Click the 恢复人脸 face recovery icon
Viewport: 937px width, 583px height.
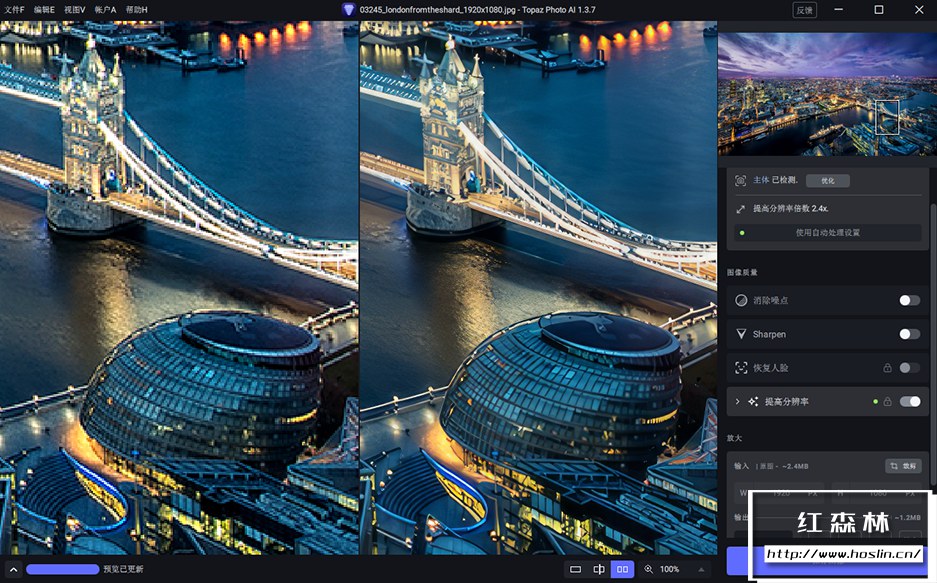pos(741,368)
